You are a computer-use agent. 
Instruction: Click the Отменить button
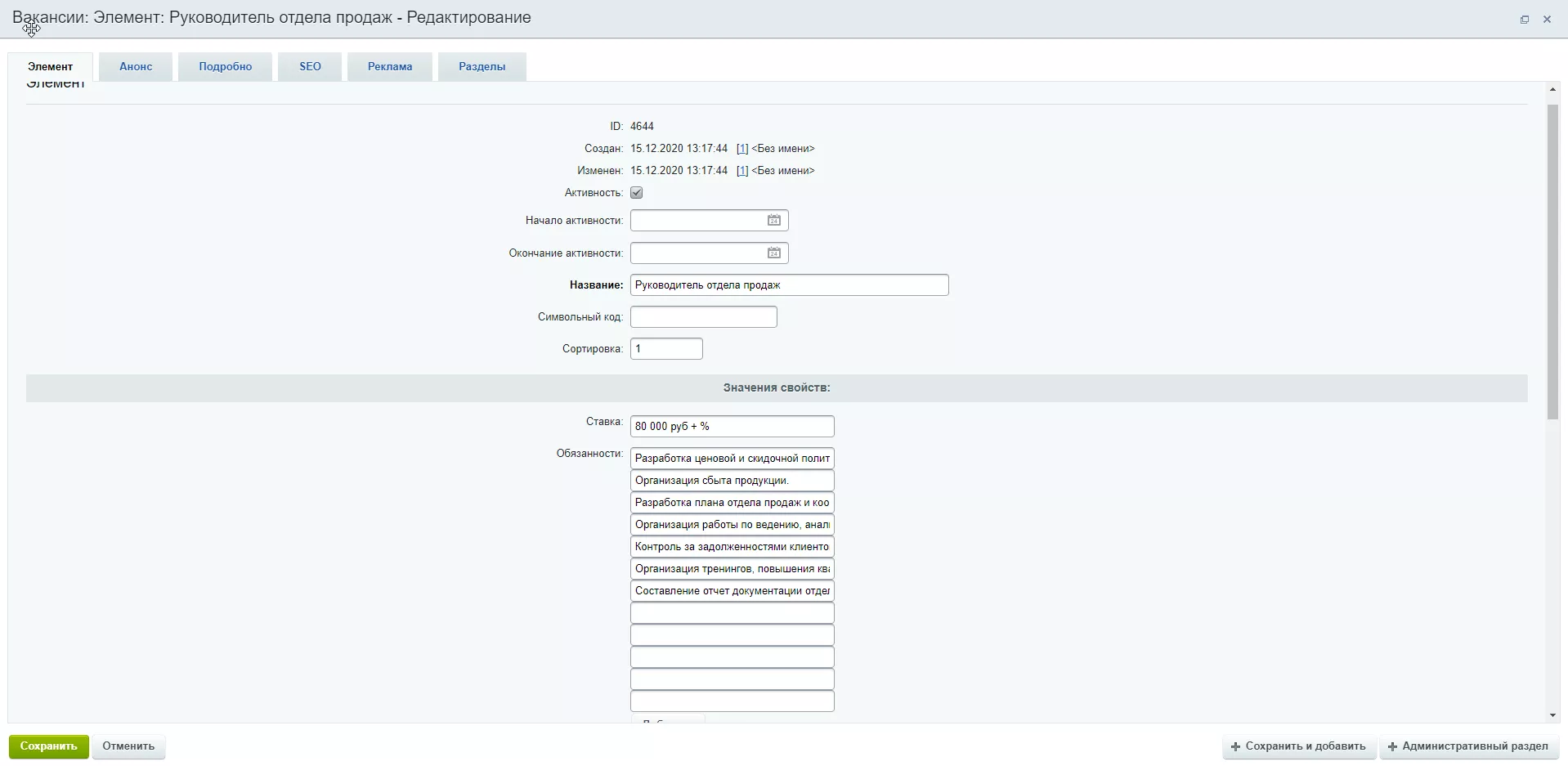click(128, 746)
